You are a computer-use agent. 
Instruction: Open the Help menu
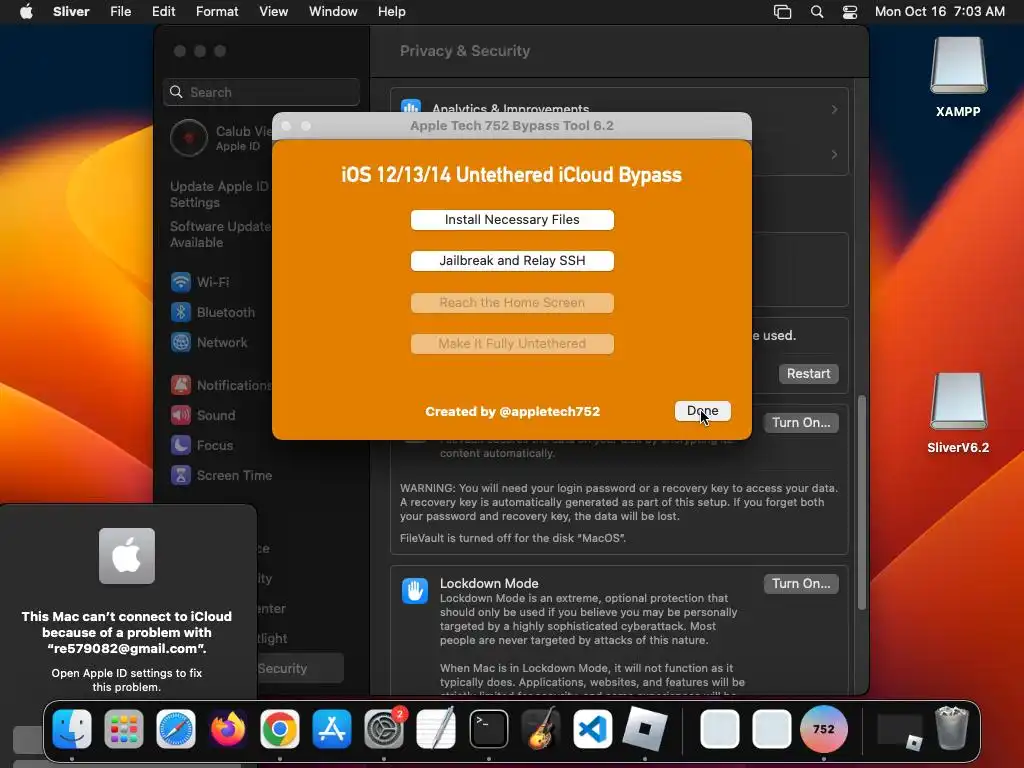click(392, 12)
